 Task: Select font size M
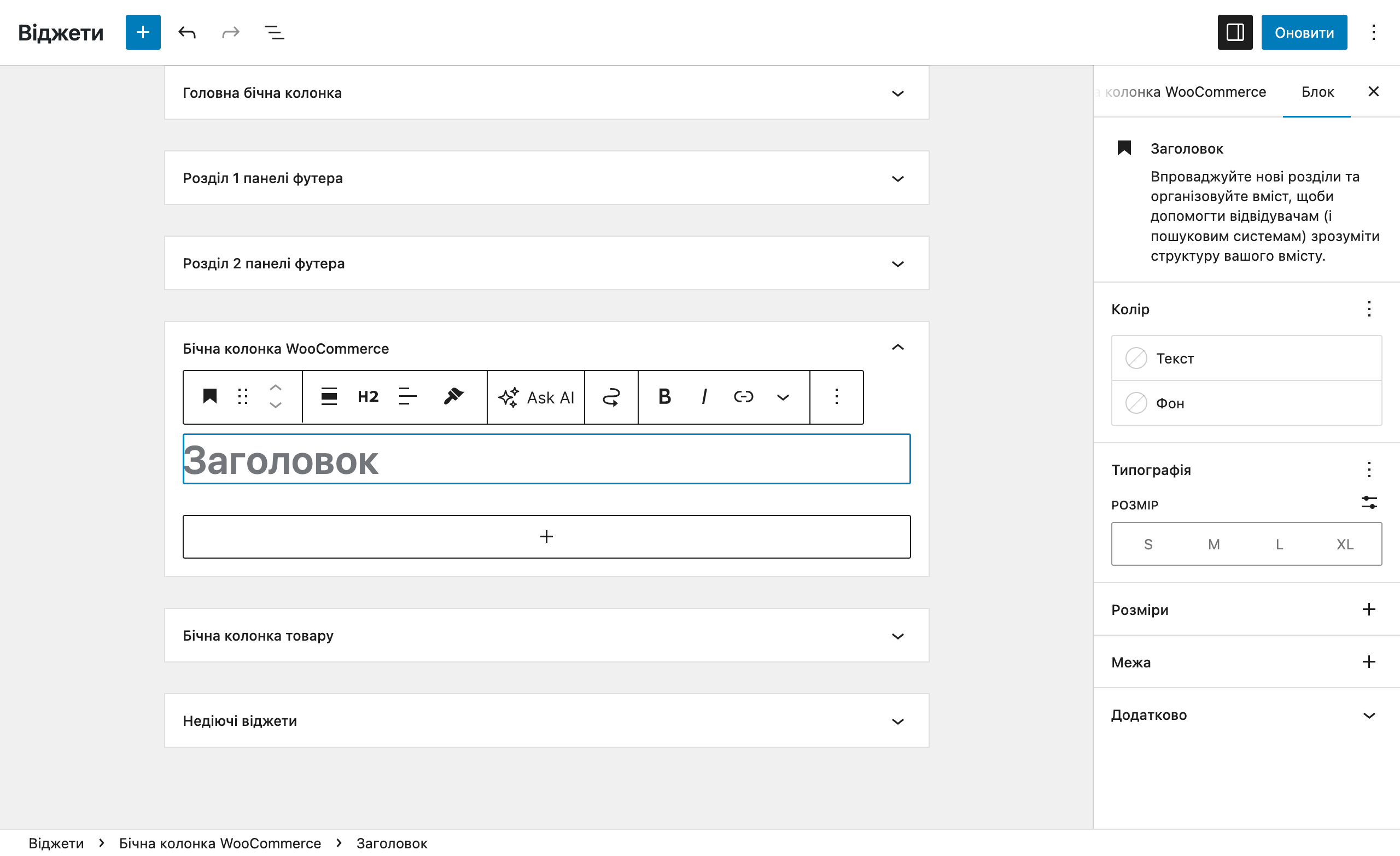click(1214, 544)
